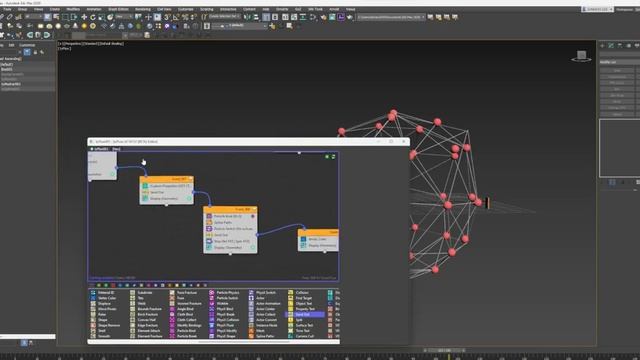Open the Modify tab in the command panel
This screenshot has width=640, height=360.
tap(611, 46)
